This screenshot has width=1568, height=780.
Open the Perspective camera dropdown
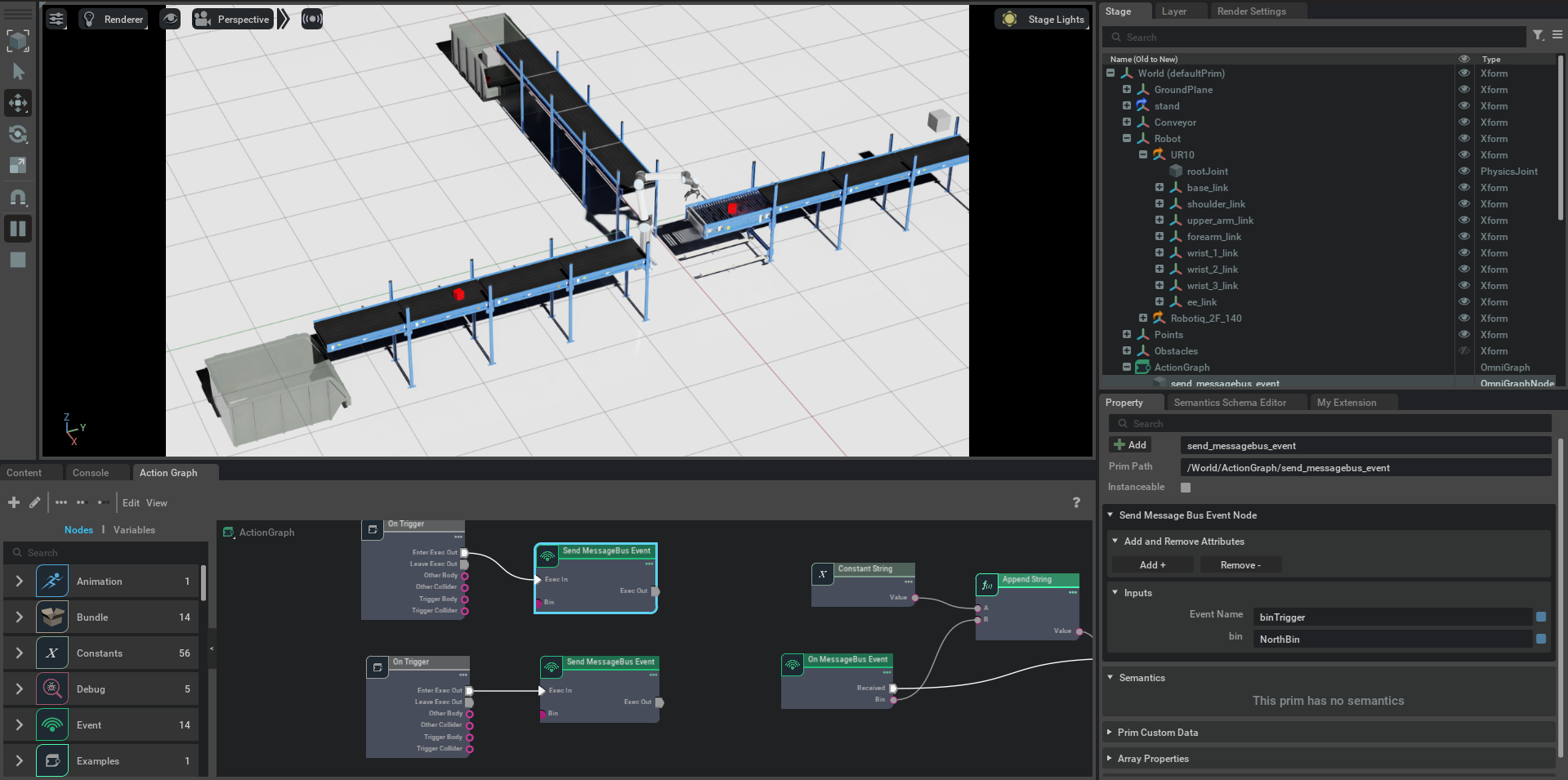point(233,19)
